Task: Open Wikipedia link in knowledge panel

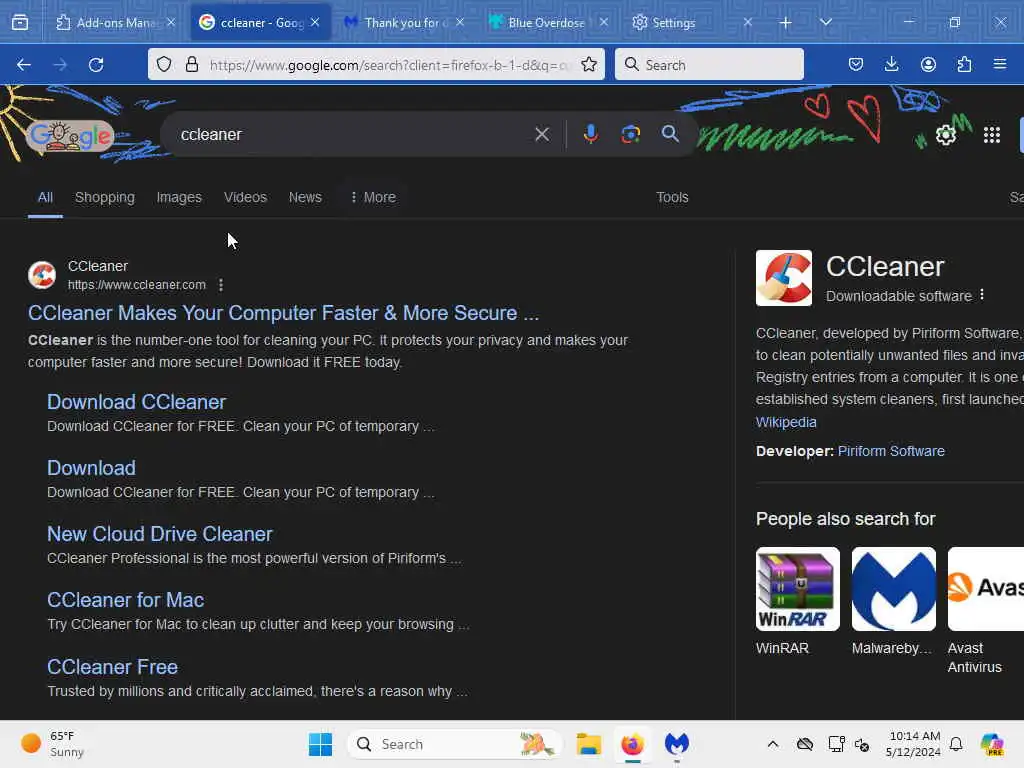Action: [x=786, y=422]
